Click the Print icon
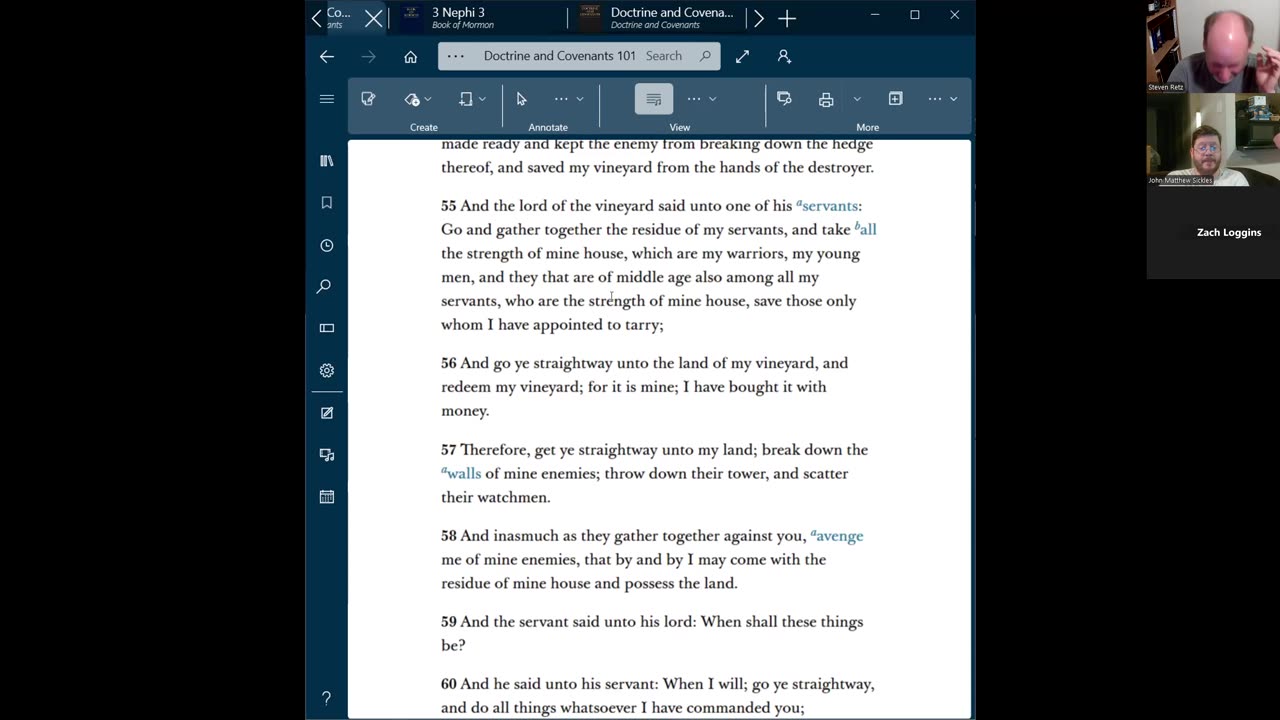1280x720 pixels. (x=826, y=99)
